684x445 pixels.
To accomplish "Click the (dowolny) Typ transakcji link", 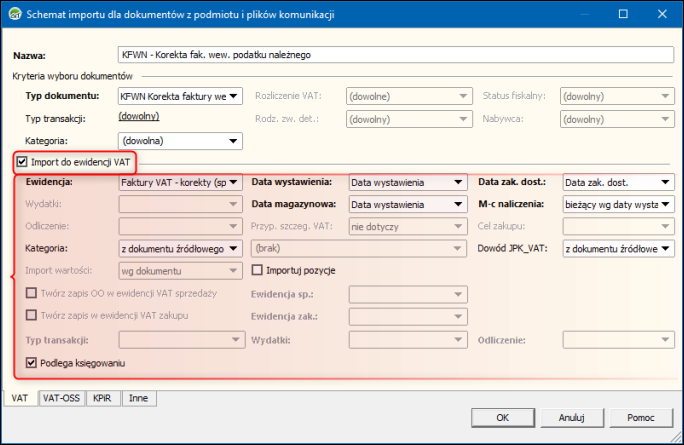I will (x=139, y=116).
